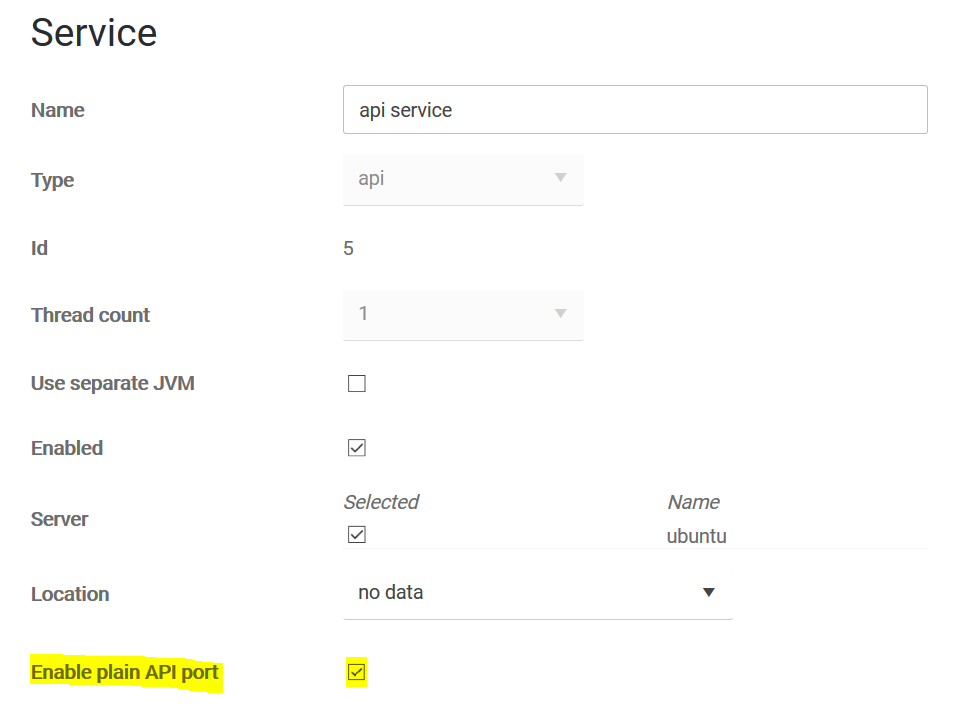Viewport: 971px width, 723px height.
Task: Uncheck the Enabled checkbox
Action: 356,448
